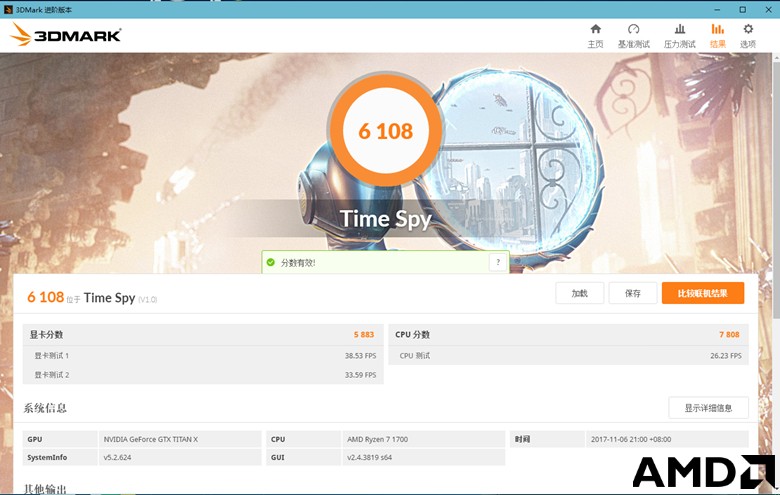Click the 系统信息 section heading

pyautogui.click(x=45, y=408)
